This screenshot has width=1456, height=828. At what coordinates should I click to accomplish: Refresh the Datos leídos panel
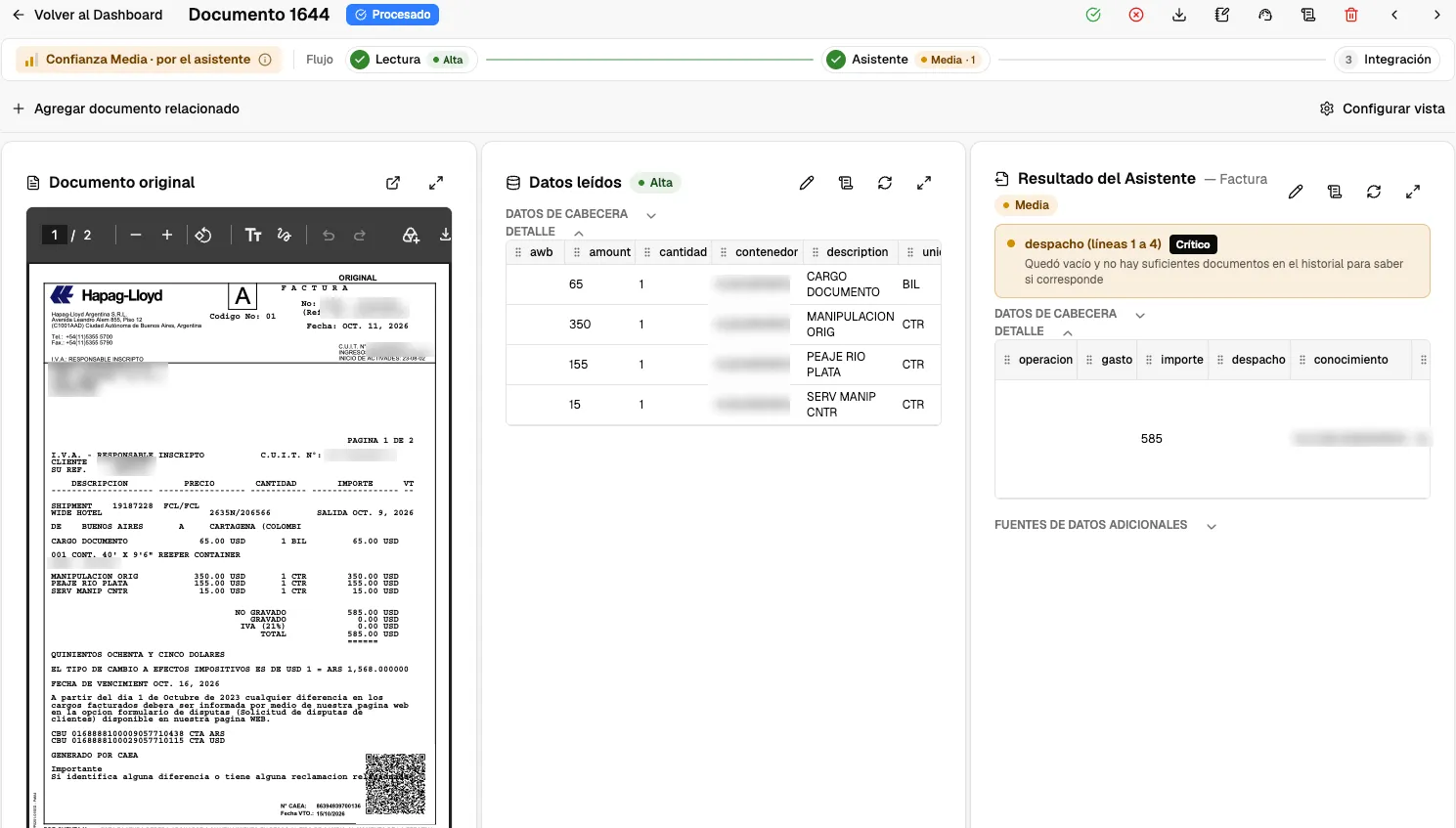[x=885, y=183]
